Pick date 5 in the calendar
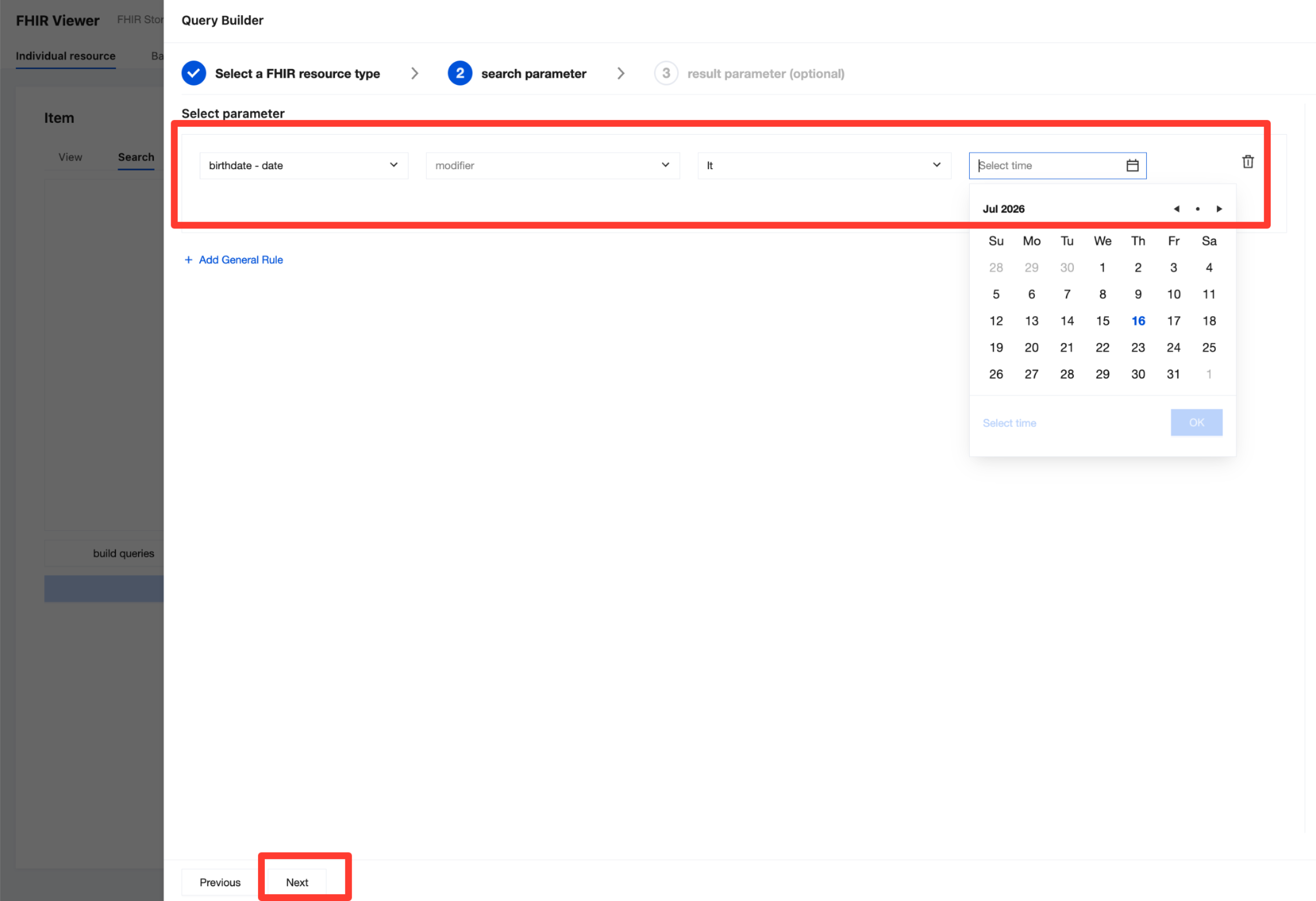This screenshot has height=901, width=1316. click(x=996, y=295)
